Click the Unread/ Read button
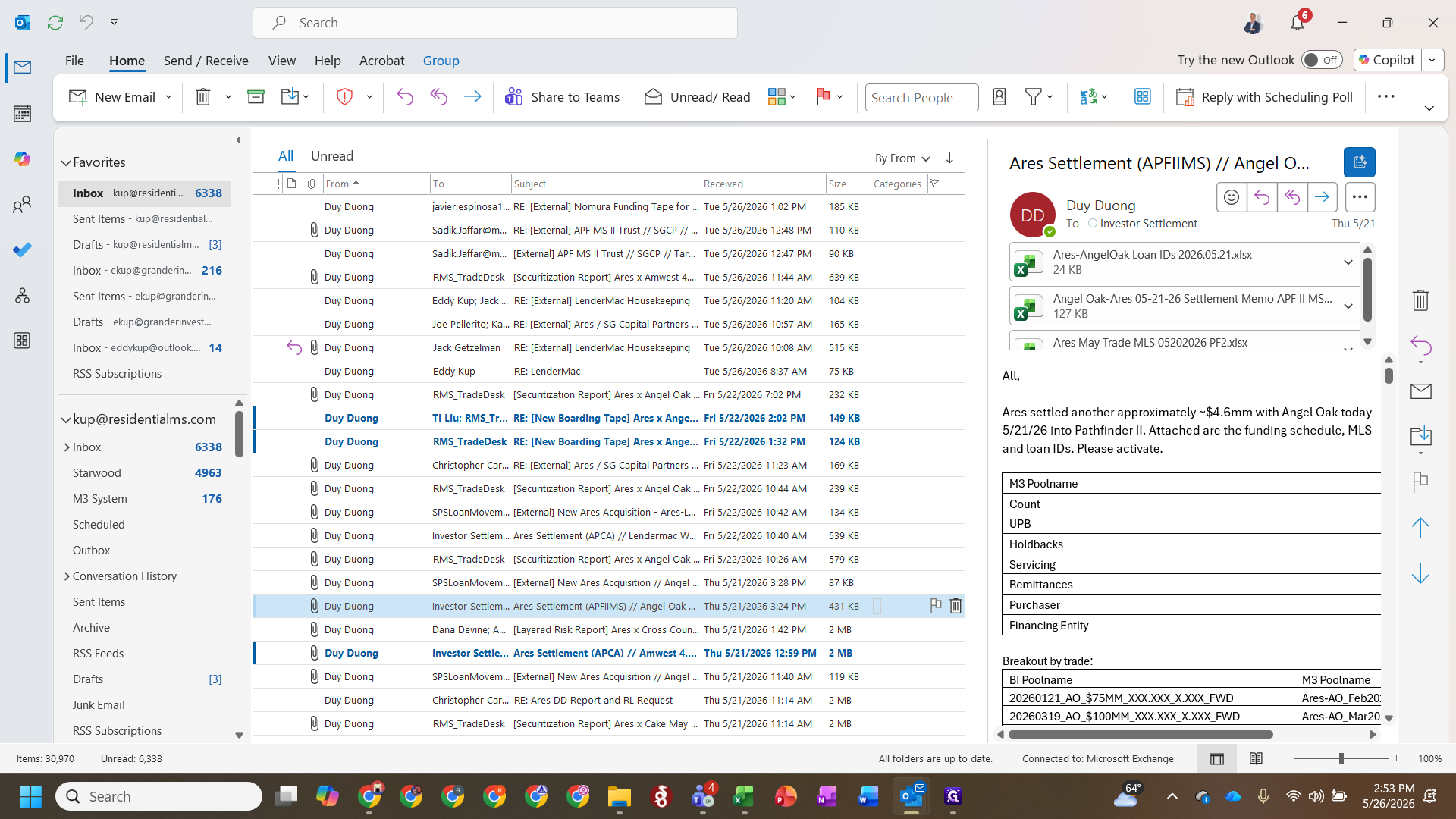The width and height of the screenshot is (1456, 819). 698,97
